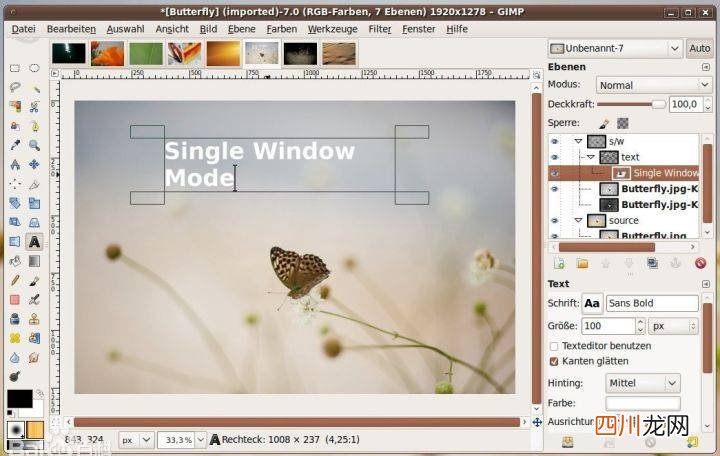Image resolution: width=720 pixels, height=456 pixels.
Task: Select the Scissors Select tool
Action: pos(34,107)
